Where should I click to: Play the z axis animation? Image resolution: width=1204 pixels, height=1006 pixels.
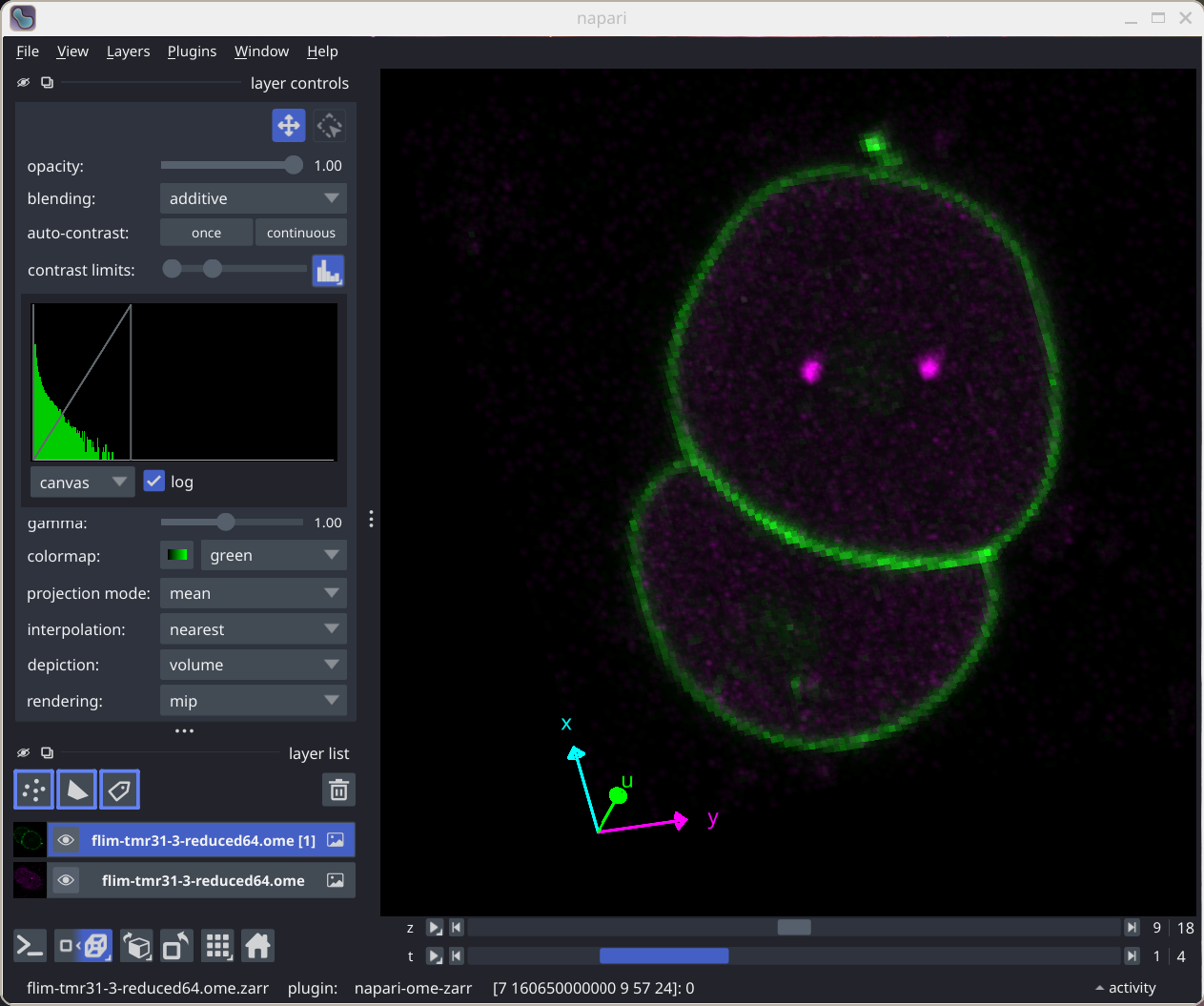click(435, 928)
